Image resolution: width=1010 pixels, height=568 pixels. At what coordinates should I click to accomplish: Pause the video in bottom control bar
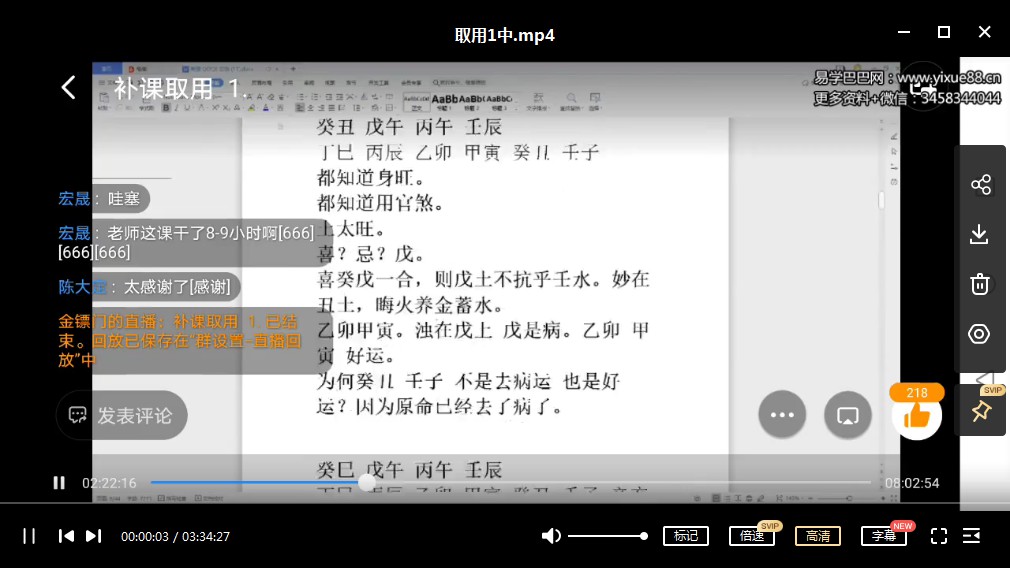29,536
